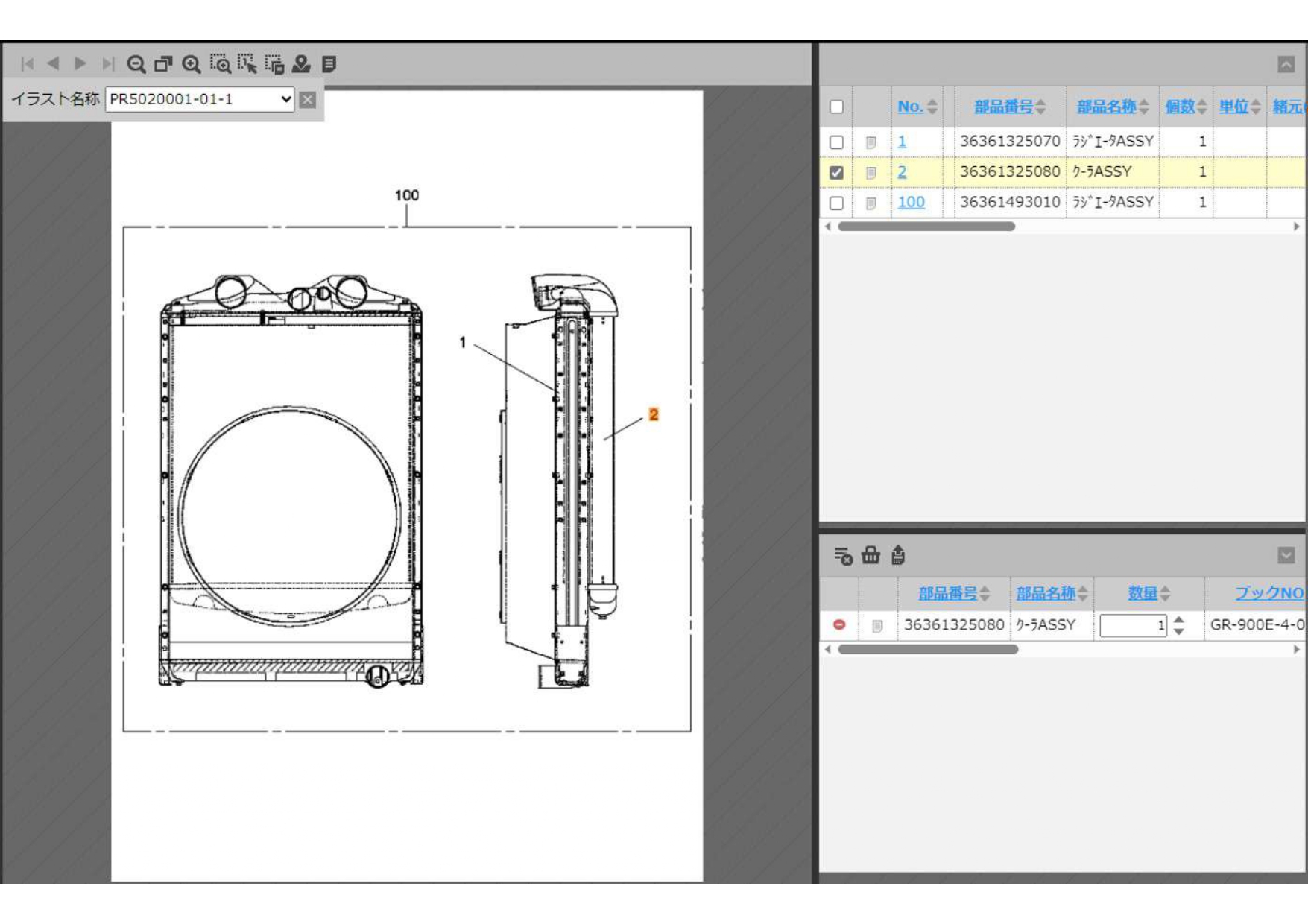Image resolution: width=1308 pixels, height=924 pixels.
Task: Uncheck the checkbox for part No. 2
Action: [x=836, y=172]
